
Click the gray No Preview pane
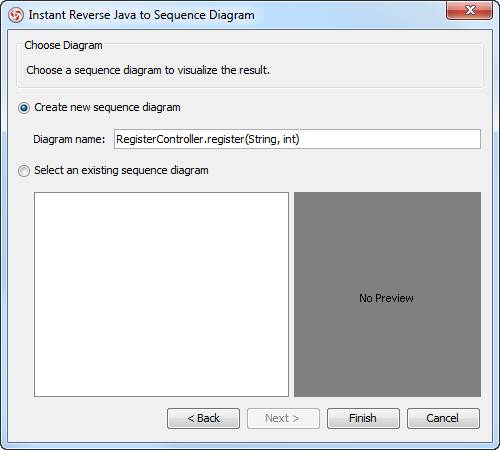click(x=387, y=294)
